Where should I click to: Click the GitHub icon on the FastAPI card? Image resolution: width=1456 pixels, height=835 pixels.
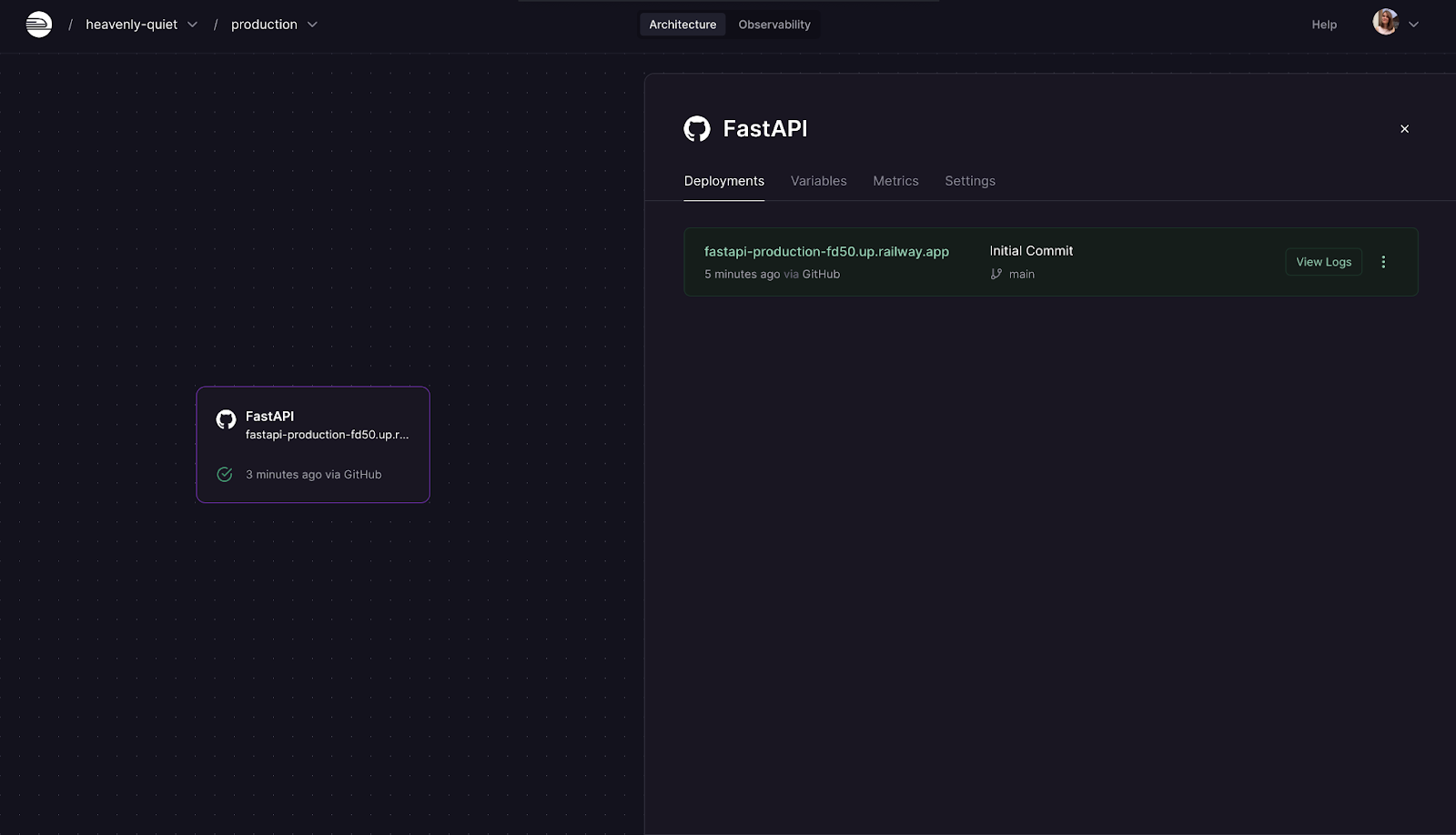226,419
